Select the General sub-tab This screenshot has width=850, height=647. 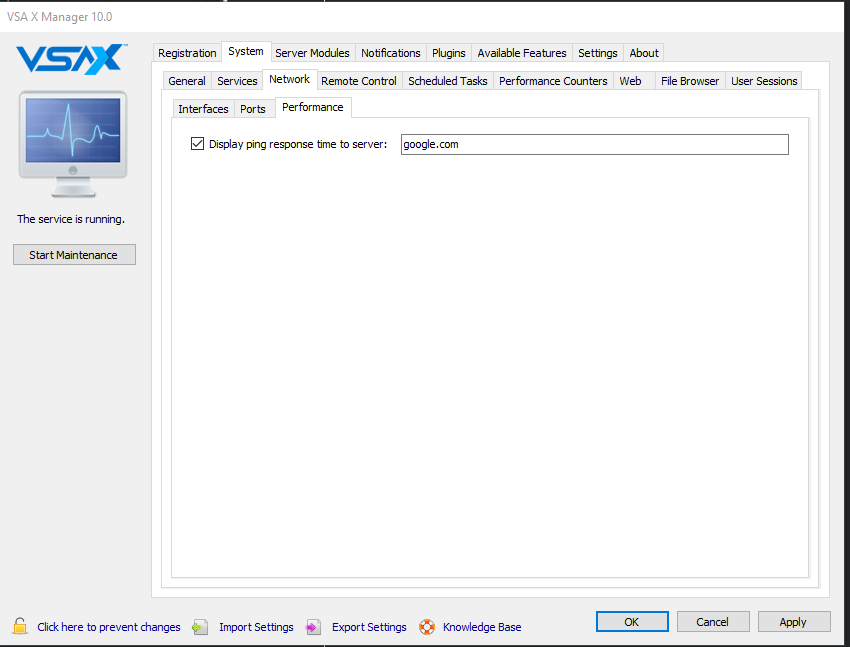click(187, 81)
